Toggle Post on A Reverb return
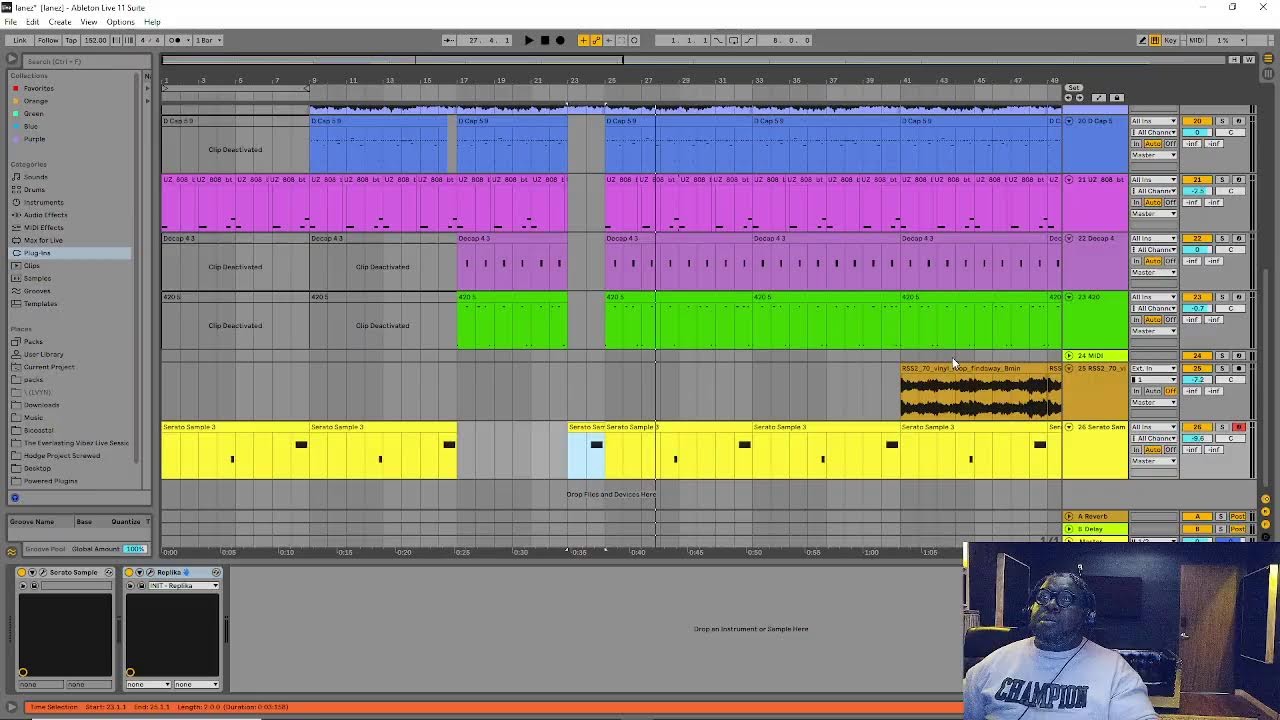 1240,516
